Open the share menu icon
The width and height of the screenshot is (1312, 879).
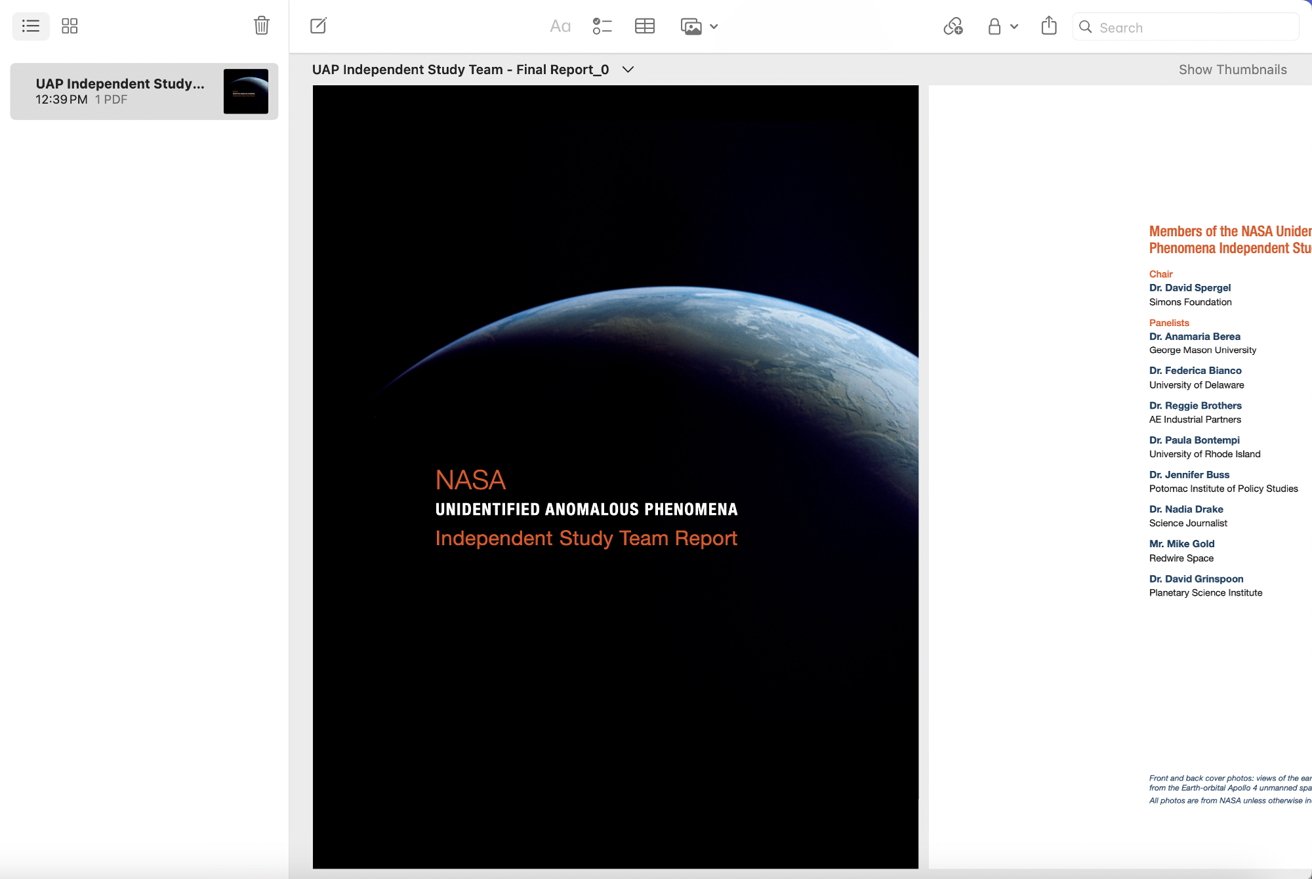click(x=1049, y=26)
